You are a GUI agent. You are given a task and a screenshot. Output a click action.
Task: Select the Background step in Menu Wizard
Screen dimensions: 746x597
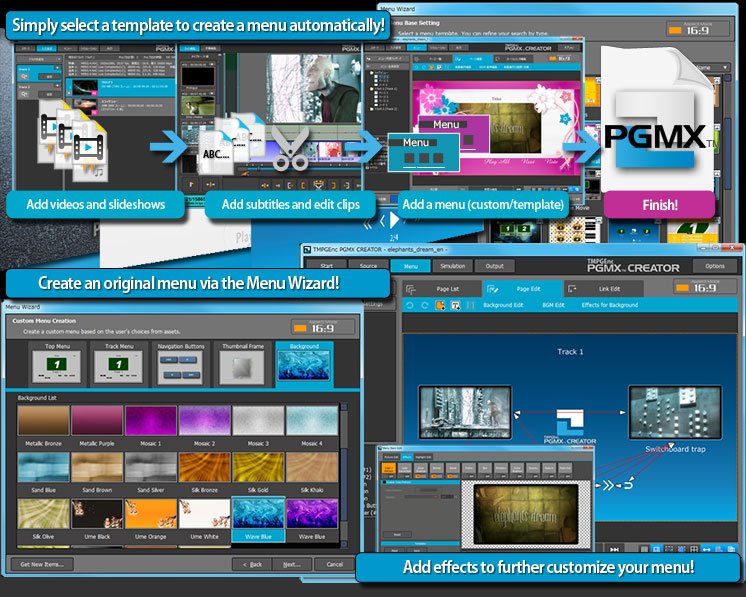tap(304, 364)
